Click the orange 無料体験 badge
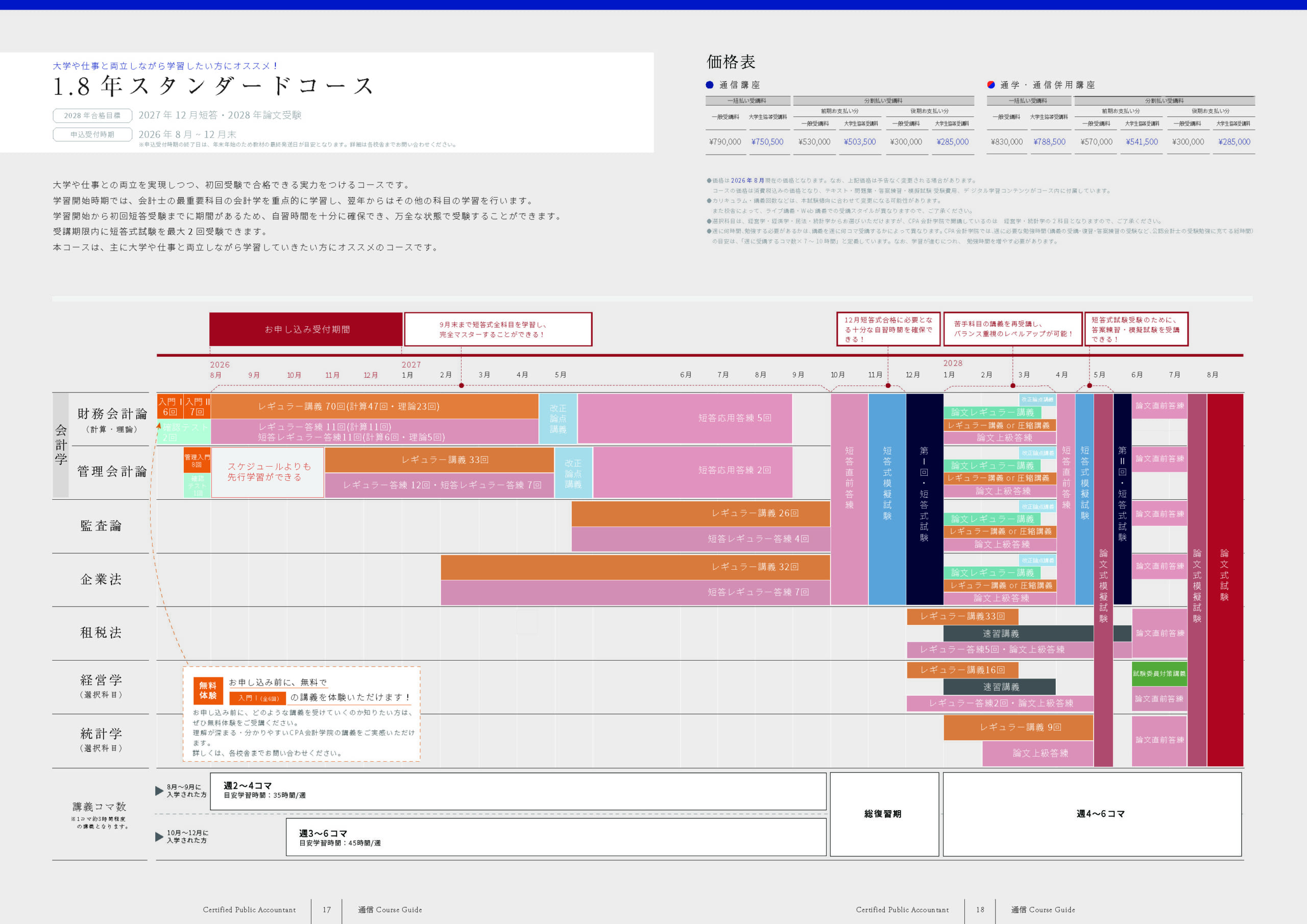Screen dimensions: 1307x924 (208, 691)
